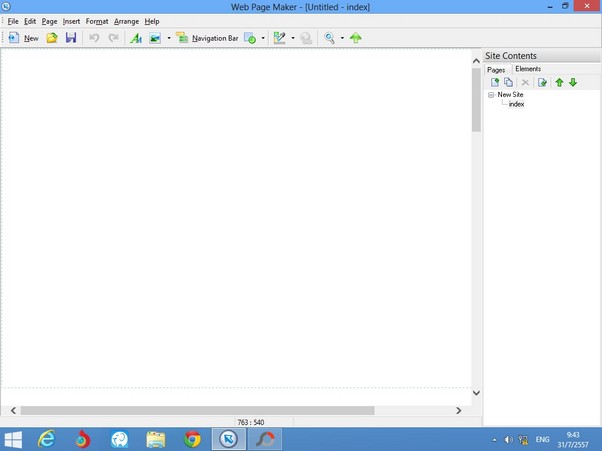Select the index page in the tree

[516, 104]
